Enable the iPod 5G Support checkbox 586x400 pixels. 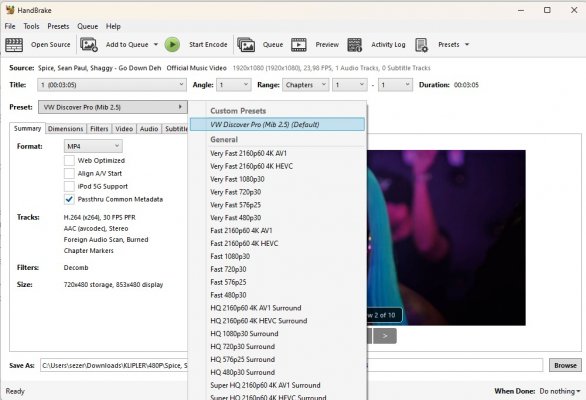coord(69,186)
